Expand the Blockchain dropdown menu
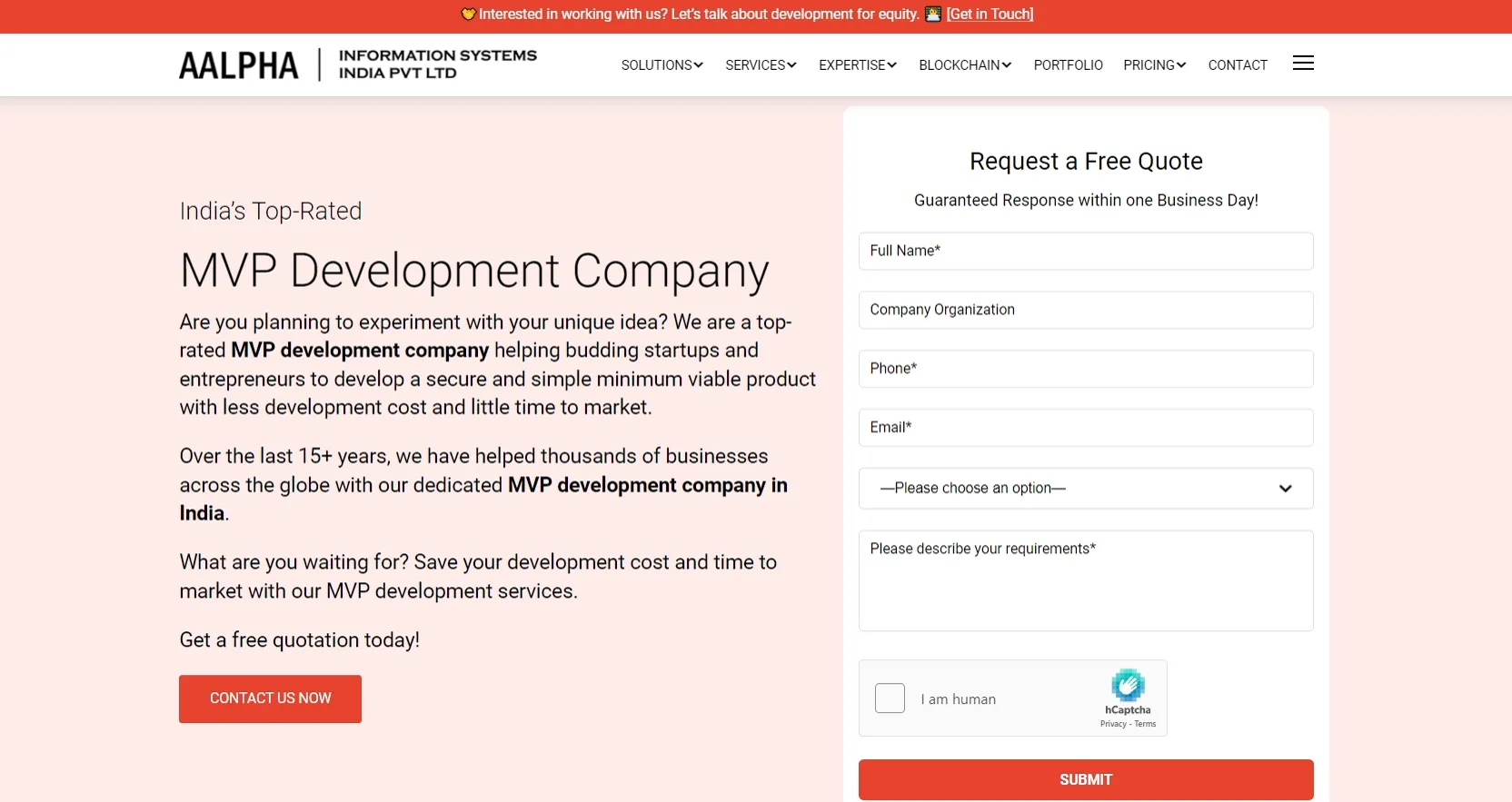 pyautogui.click(x=965, y=65)
